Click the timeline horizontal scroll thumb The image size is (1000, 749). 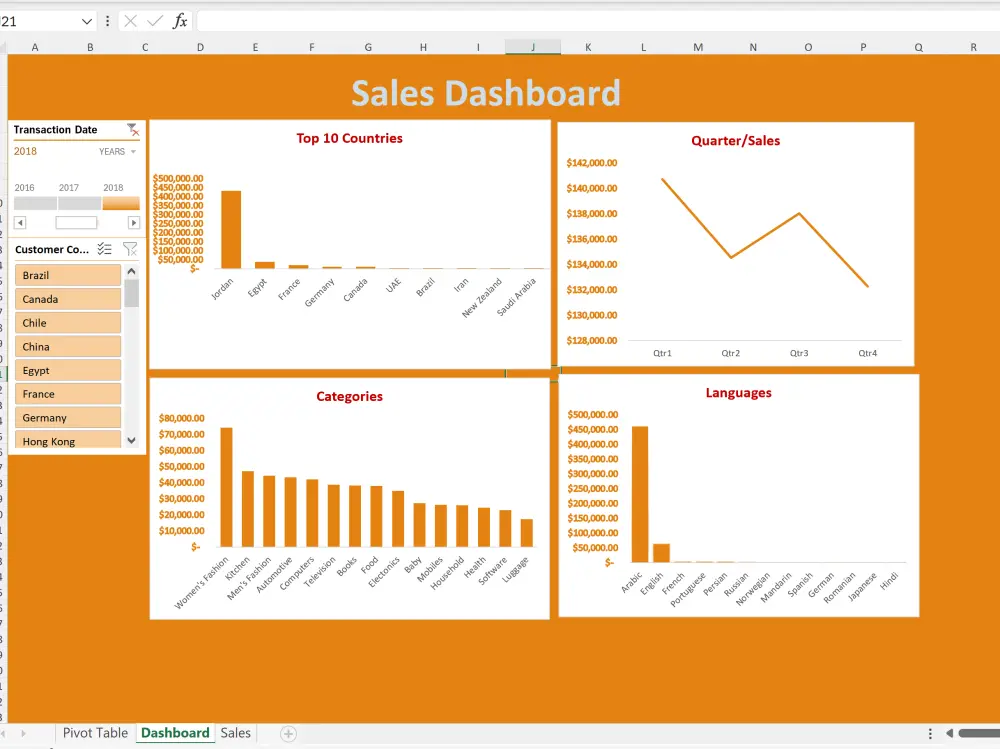coord(77,223)
